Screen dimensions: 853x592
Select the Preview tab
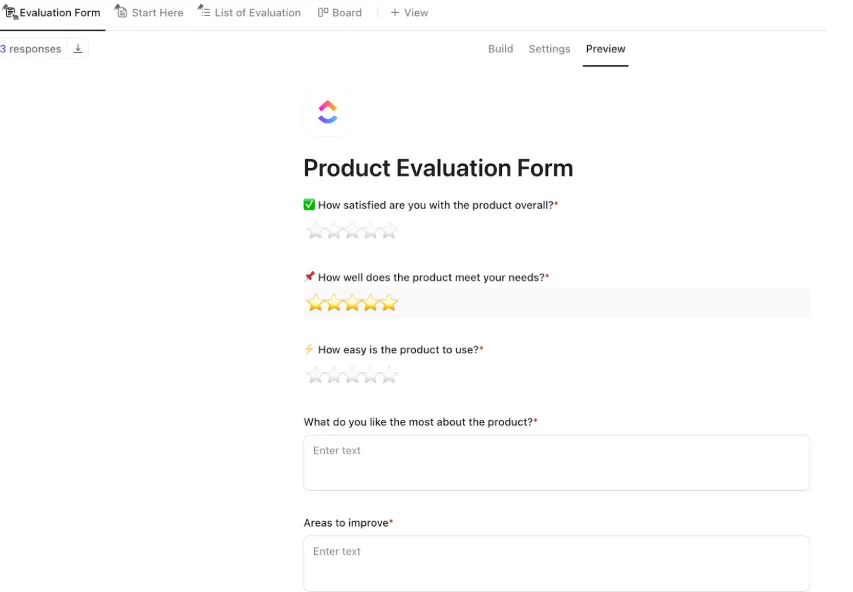tap(605, 49)
